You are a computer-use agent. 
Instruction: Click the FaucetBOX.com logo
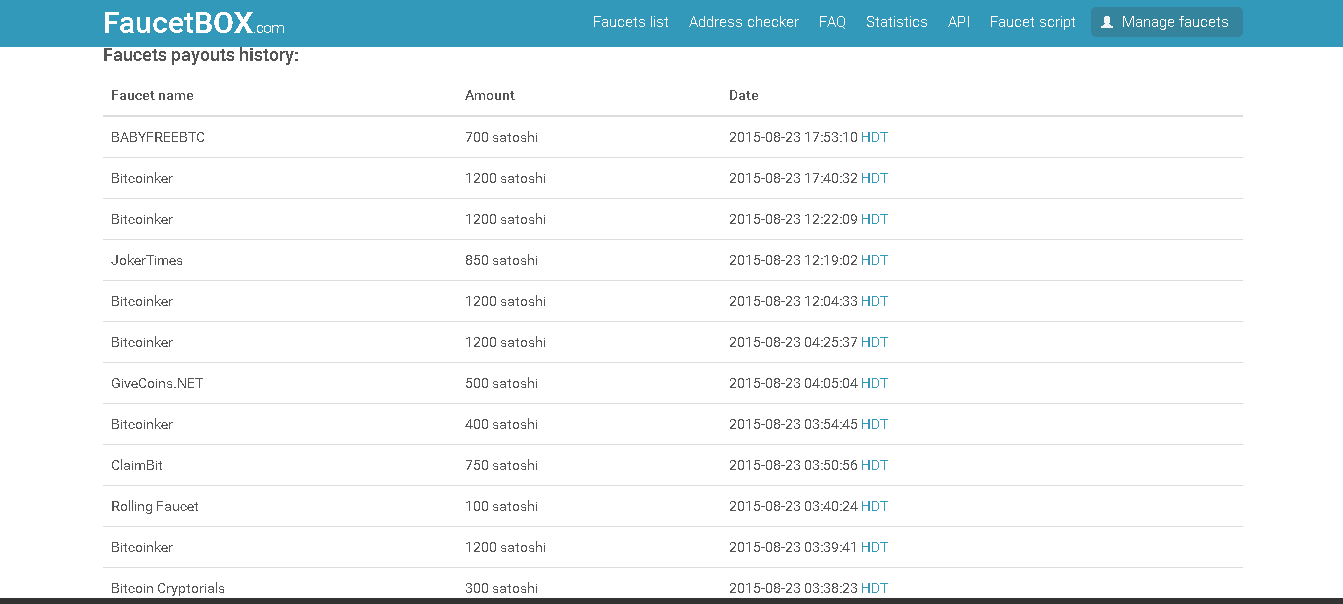pos(194,22)
